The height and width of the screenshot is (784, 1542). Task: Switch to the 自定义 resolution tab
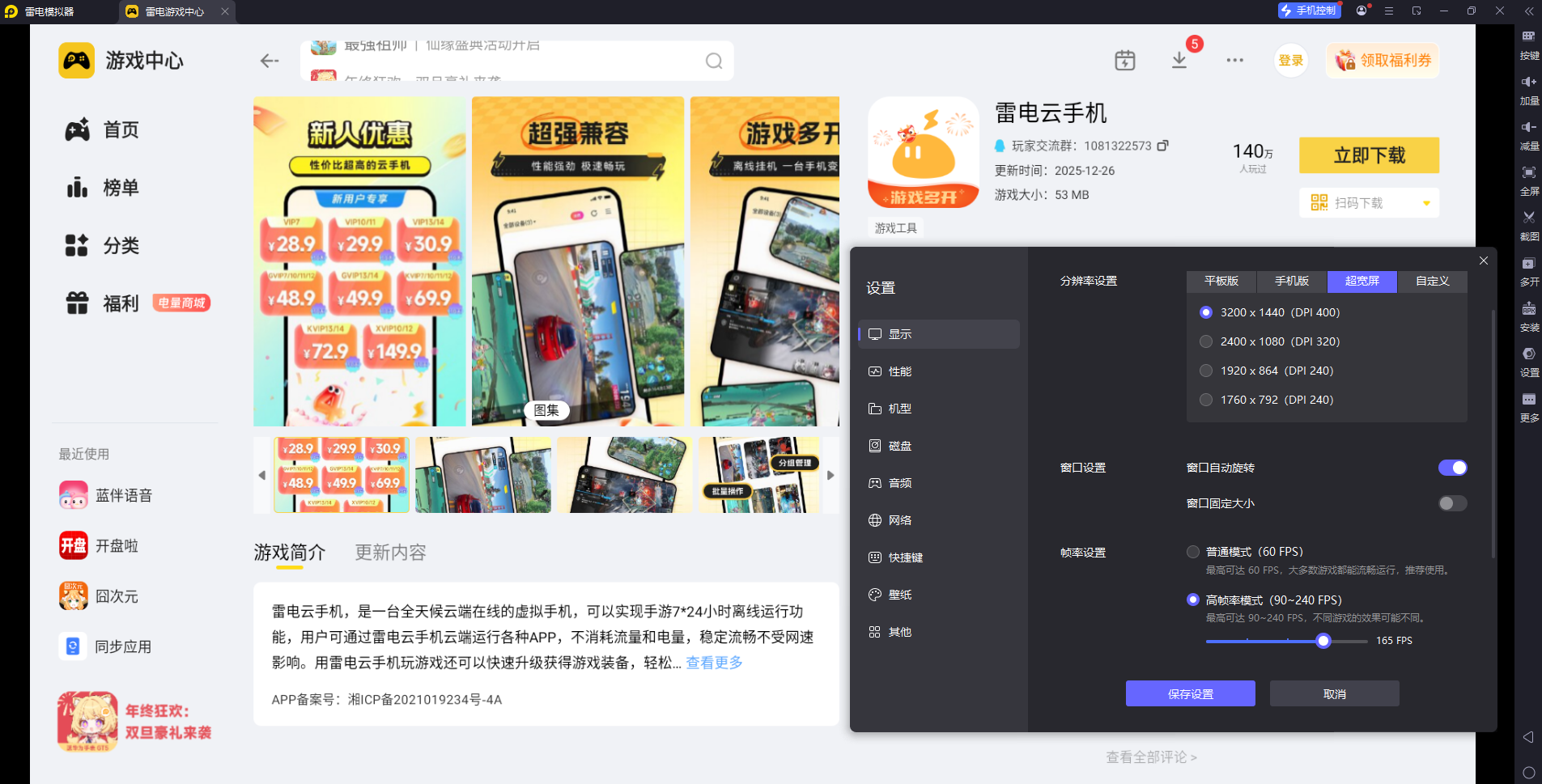1433,281
